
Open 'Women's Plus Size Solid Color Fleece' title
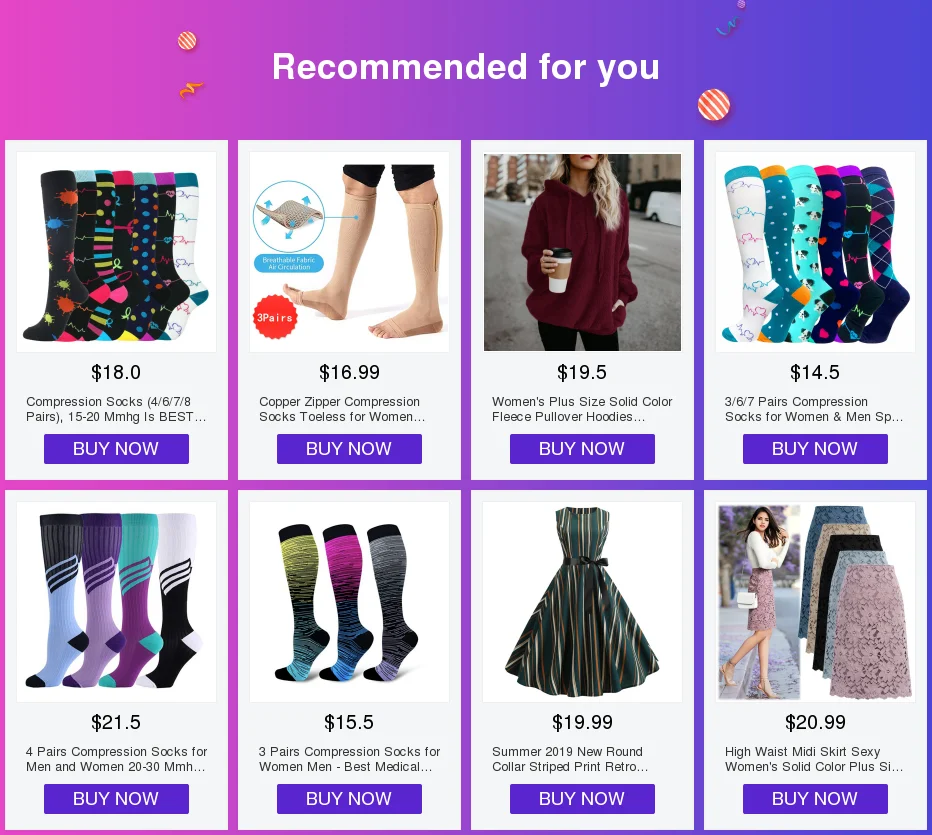coord(582,409)
